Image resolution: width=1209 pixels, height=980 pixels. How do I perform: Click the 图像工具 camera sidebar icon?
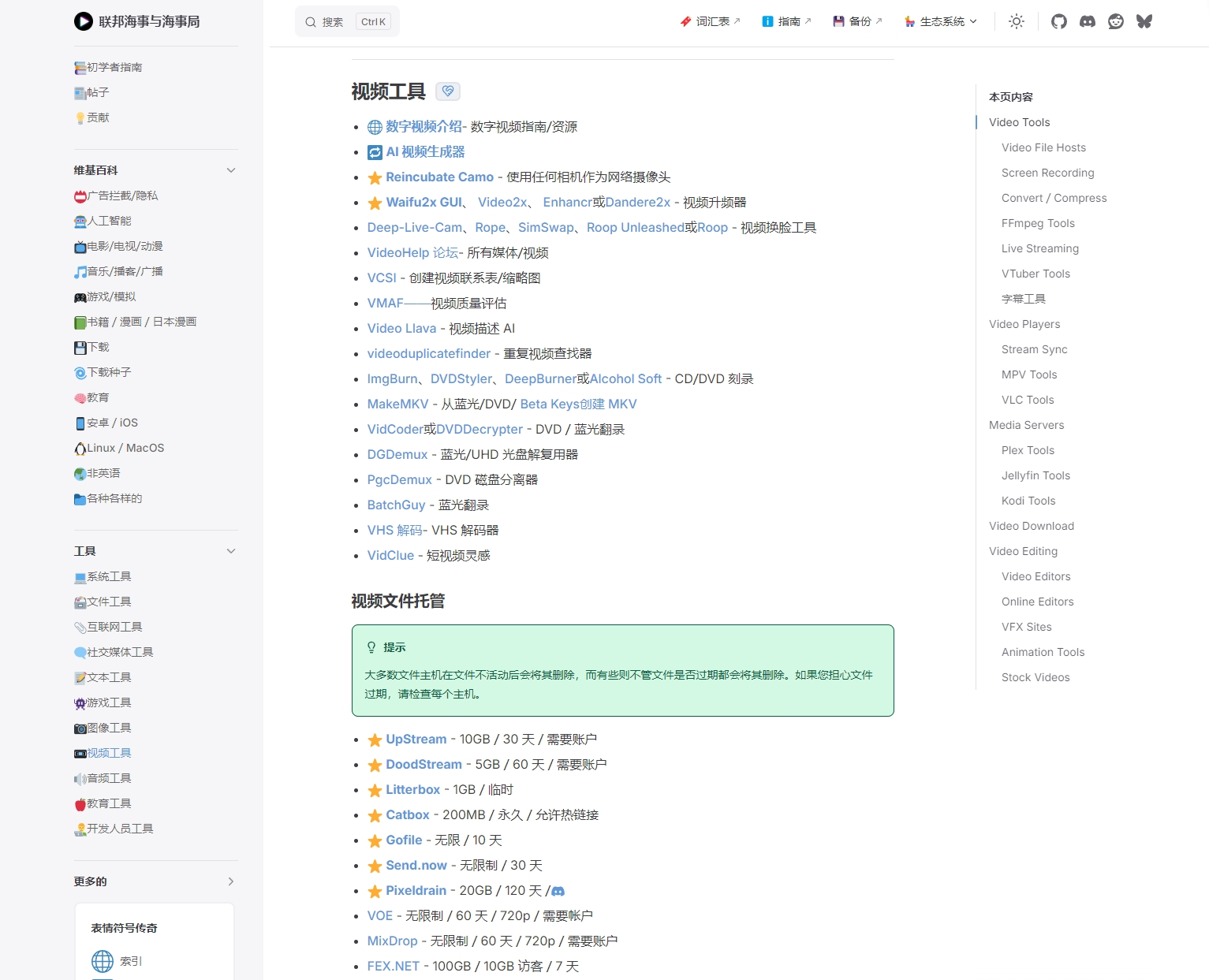pyautogui.click(x=80, y=728)
